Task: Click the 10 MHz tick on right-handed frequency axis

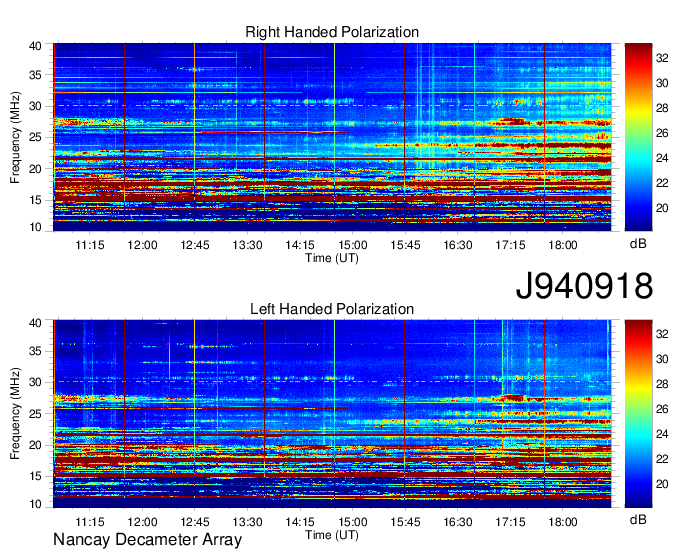Action: pyautogui.click(x=35, y=227)
